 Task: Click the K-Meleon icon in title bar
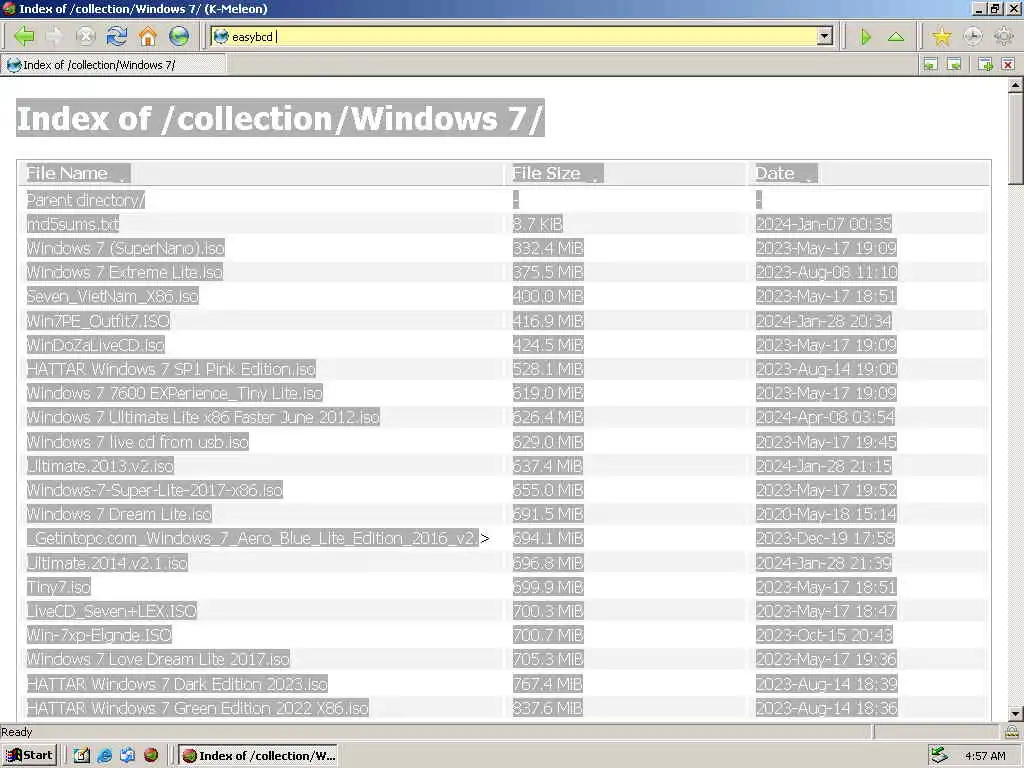8,8
